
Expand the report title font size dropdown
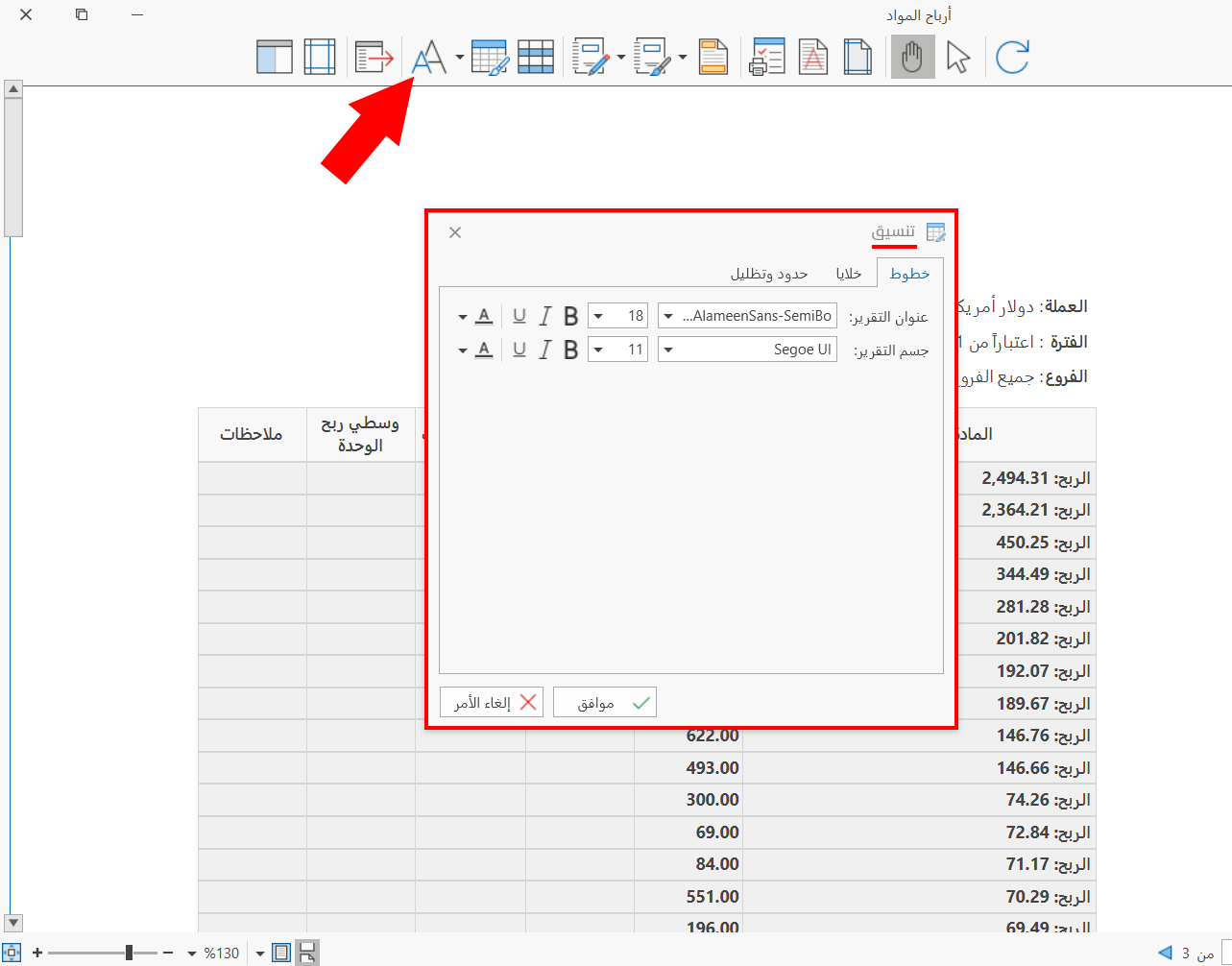click(x=598, y=316)
